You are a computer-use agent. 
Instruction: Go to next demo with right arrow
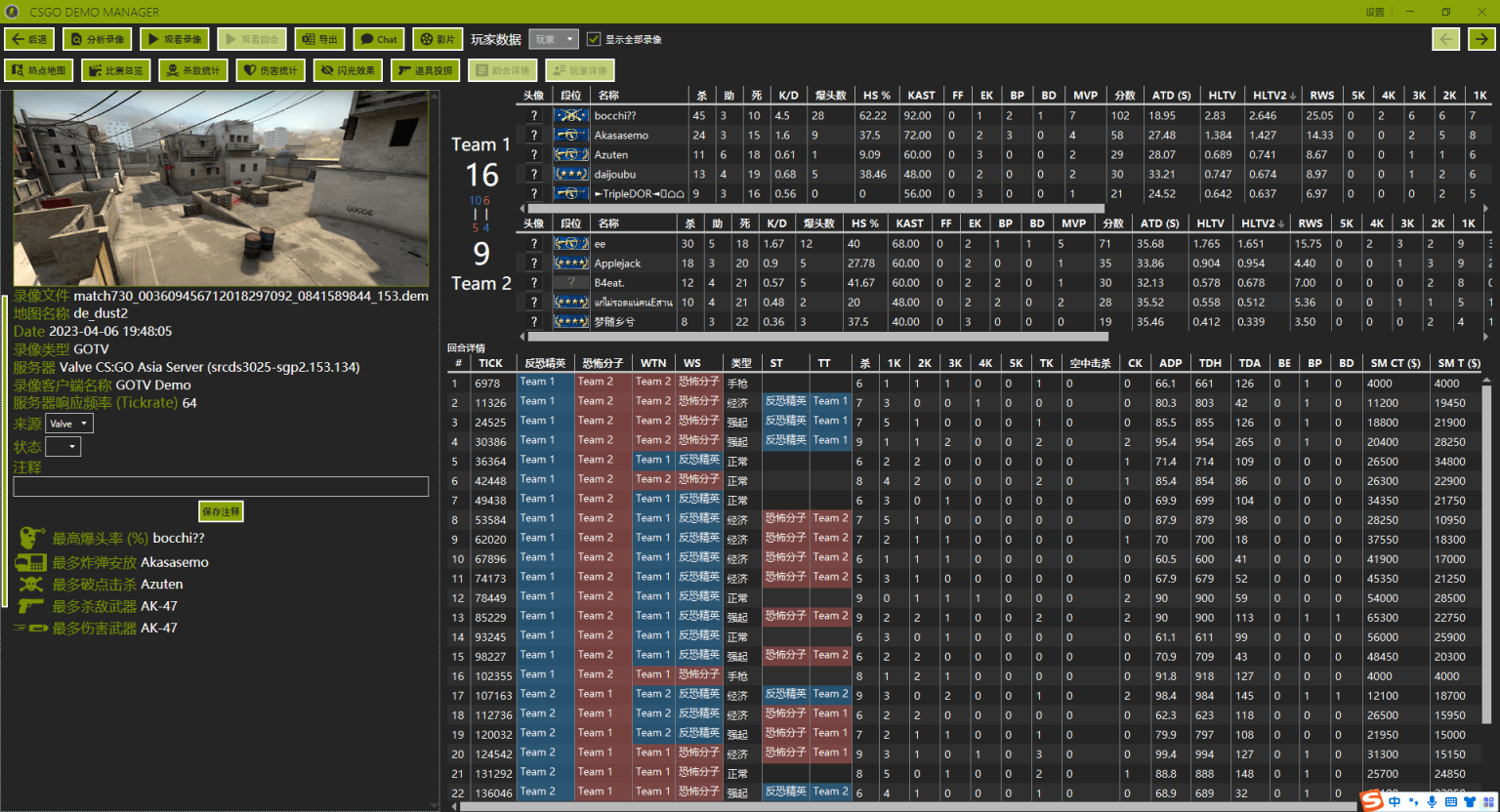pyautogui.click(x=1481, y=39)
